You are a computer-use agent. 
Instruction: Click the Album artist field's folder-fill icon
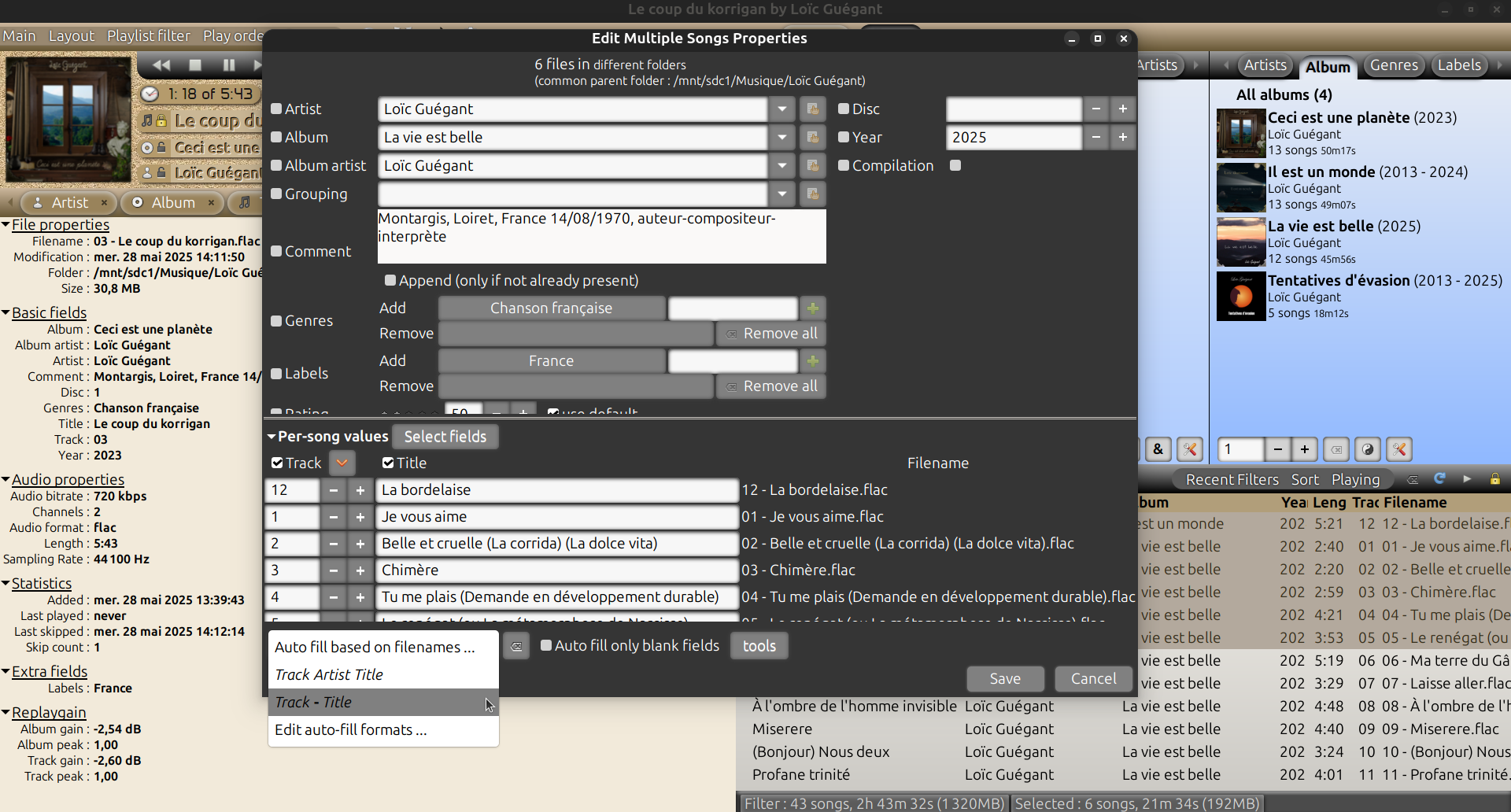[x=812, y=165]
